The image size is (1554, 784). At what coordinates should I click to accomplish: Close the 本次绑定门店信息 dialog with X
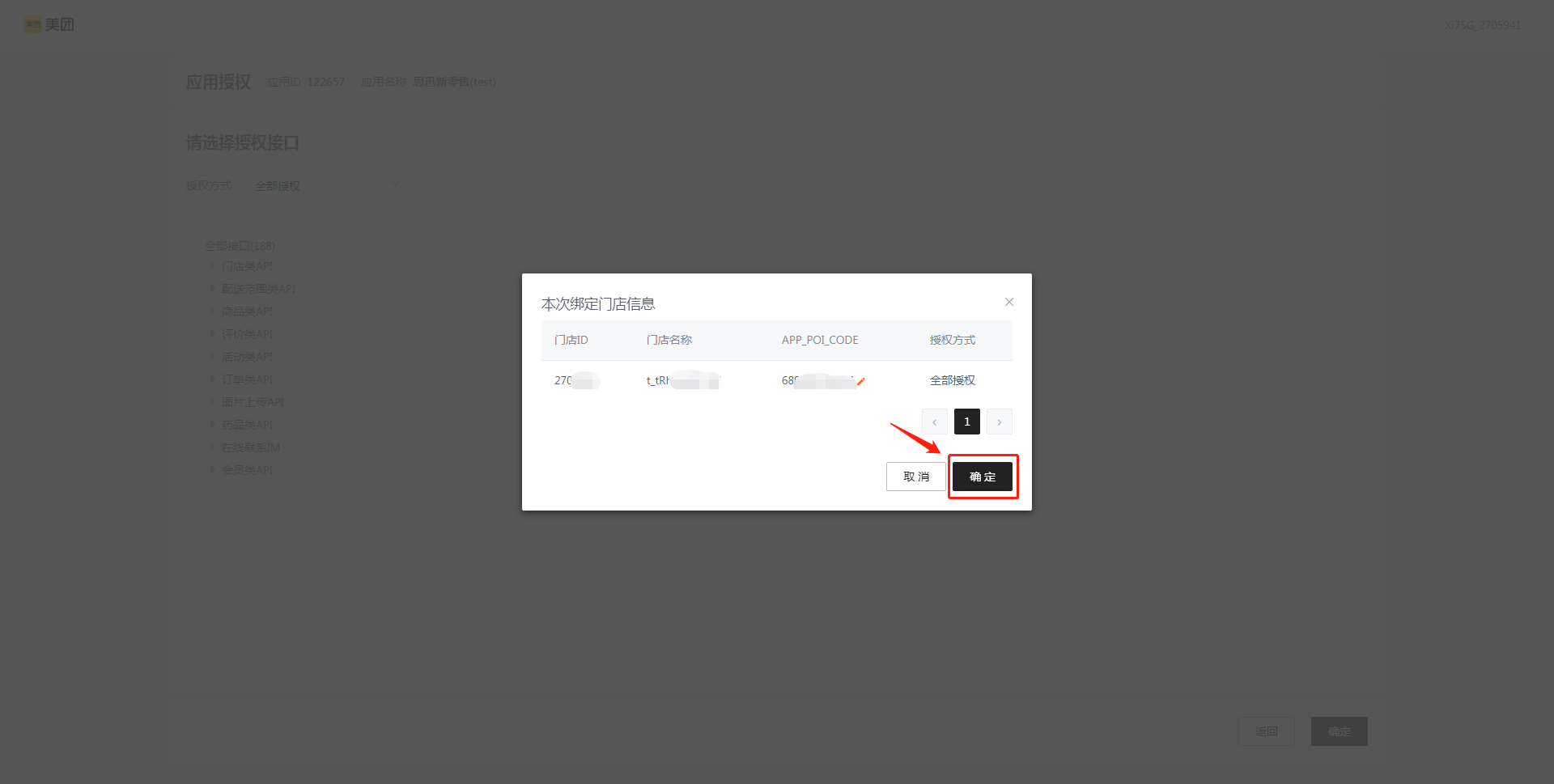click(x=1008, y=302)
